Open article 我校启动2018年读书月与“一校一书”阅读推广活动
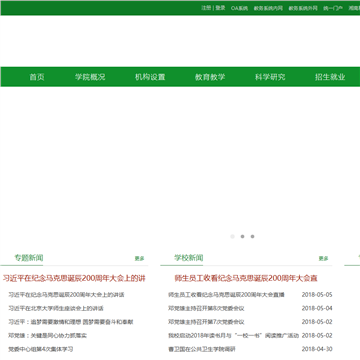Viewport: 360px width, 360px height. [x=233, y=335]
